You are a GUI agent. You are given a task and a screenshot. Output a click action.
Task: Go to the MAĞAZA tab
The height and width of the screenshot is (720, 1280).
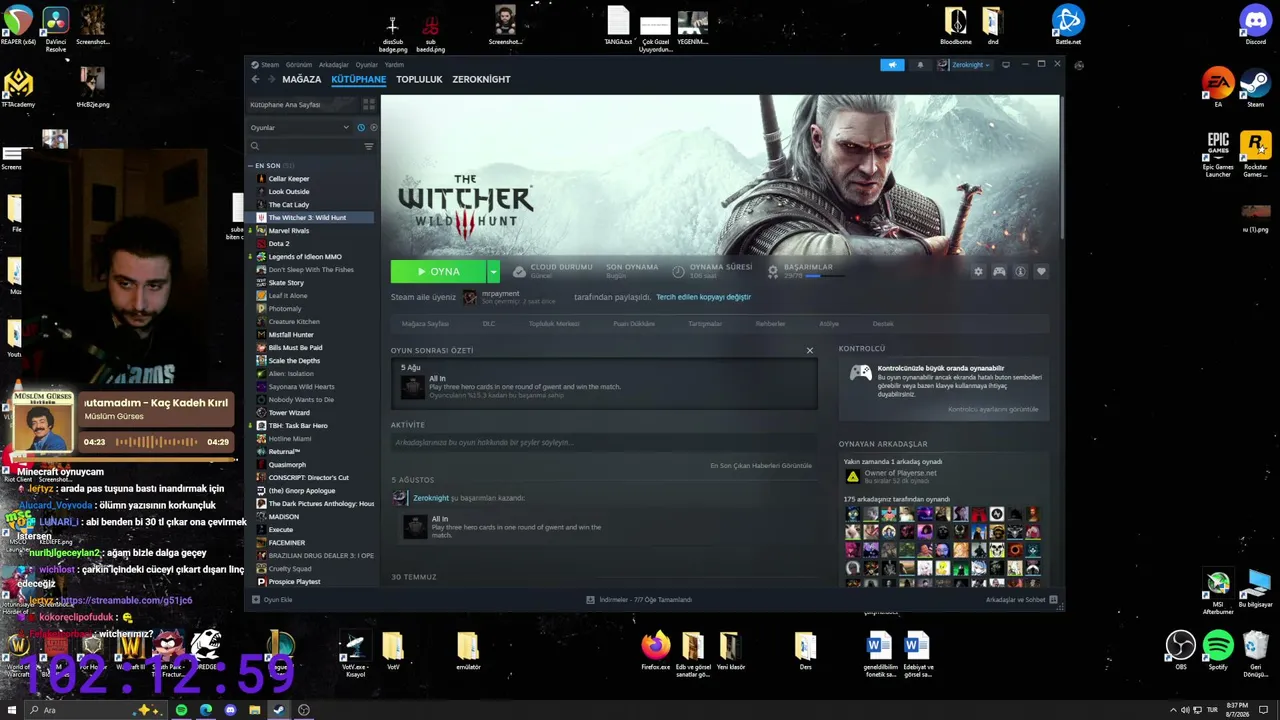[302, 79]
